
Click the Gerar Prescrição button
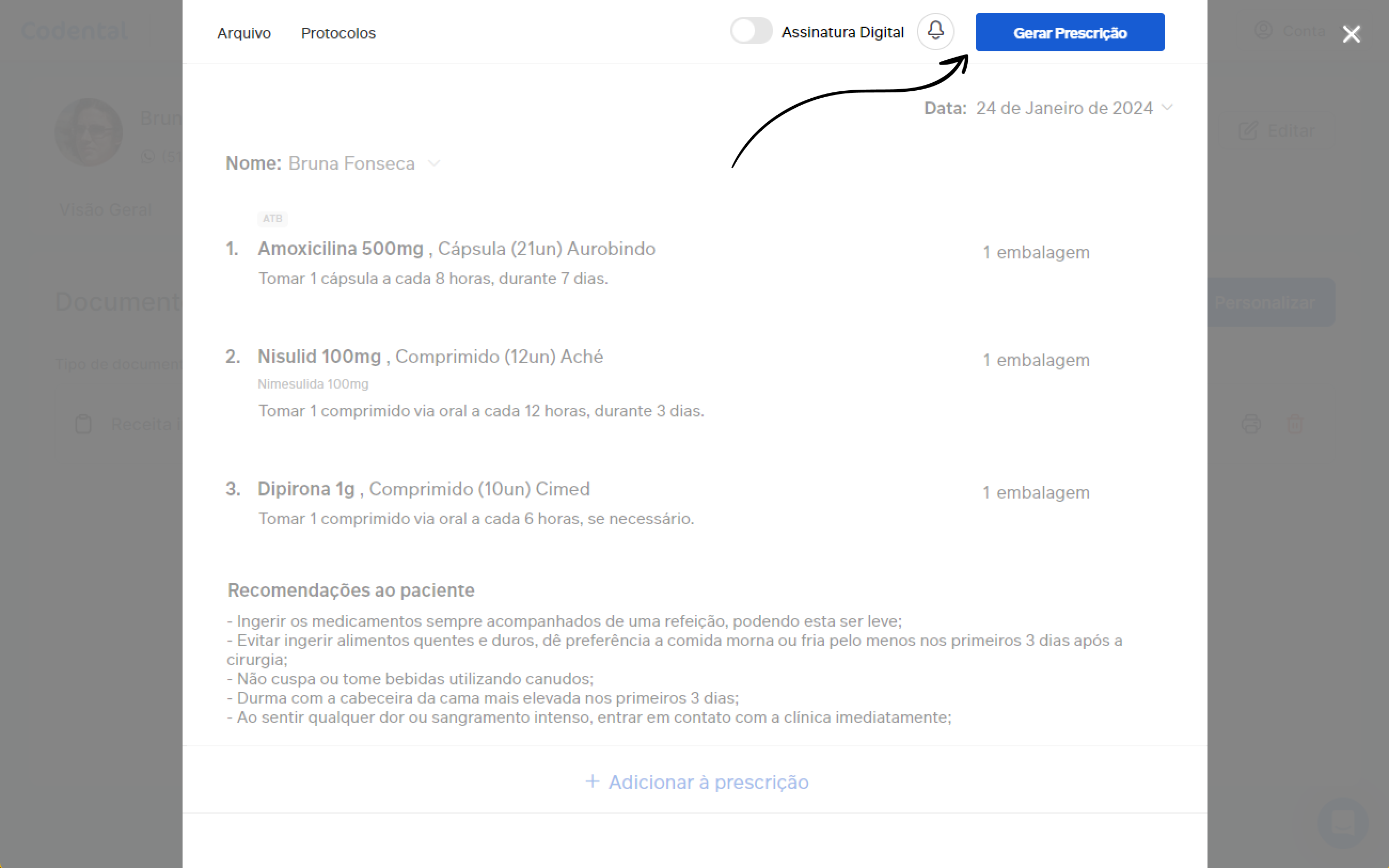[1069, 32]
